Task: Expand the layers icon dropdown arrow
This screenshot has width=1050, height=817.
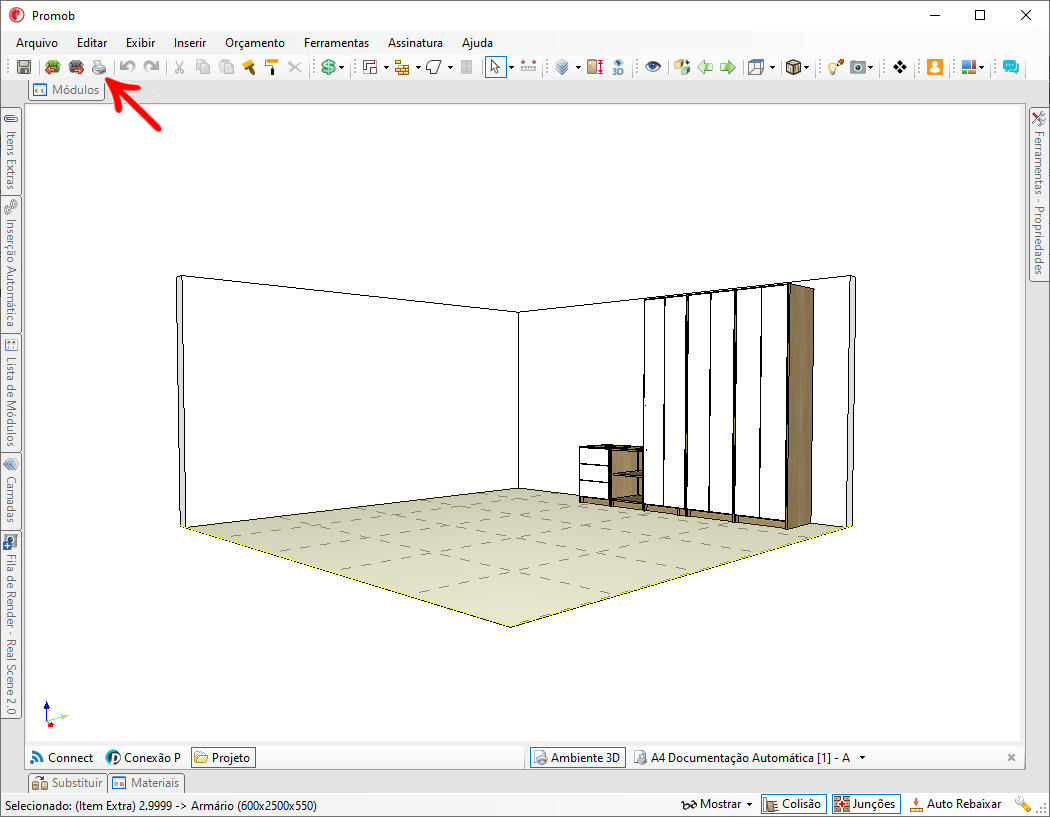Action: point(578,68)
